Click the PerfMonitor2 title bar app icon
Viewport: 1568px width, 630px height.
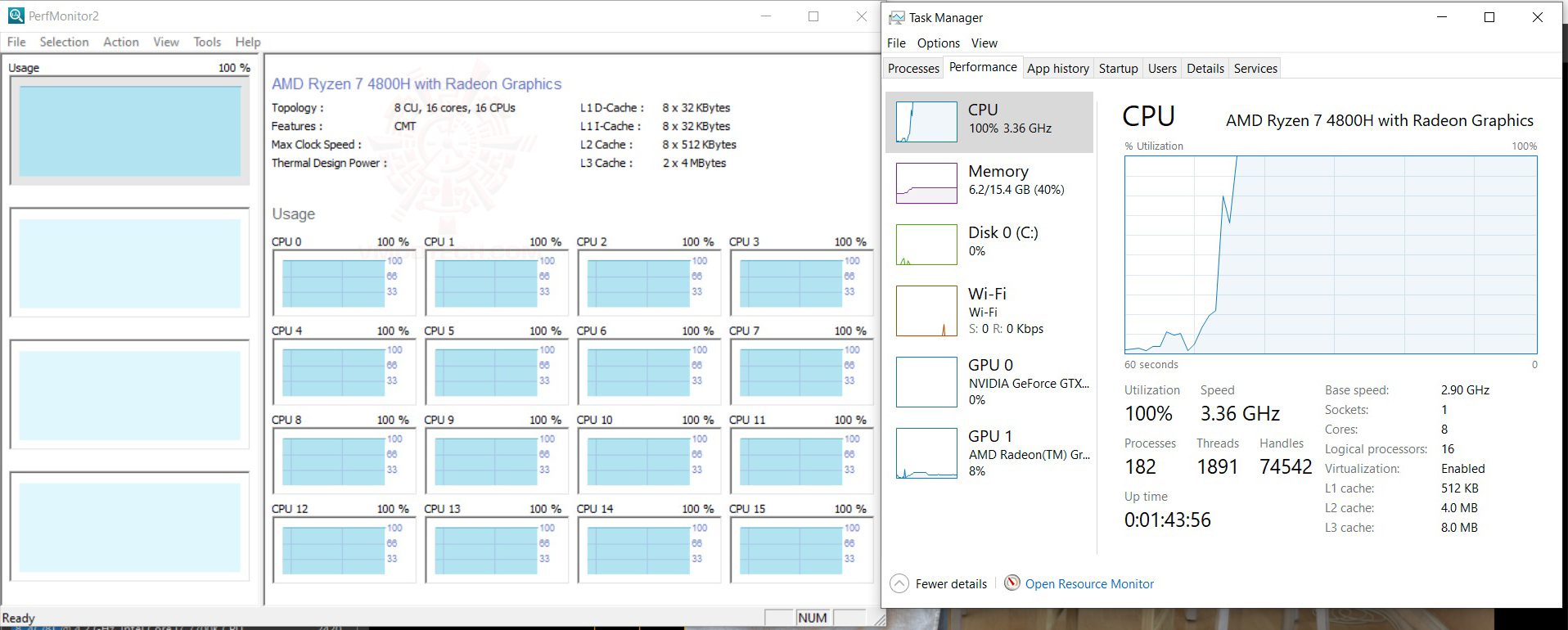click(x=16, y=16)
